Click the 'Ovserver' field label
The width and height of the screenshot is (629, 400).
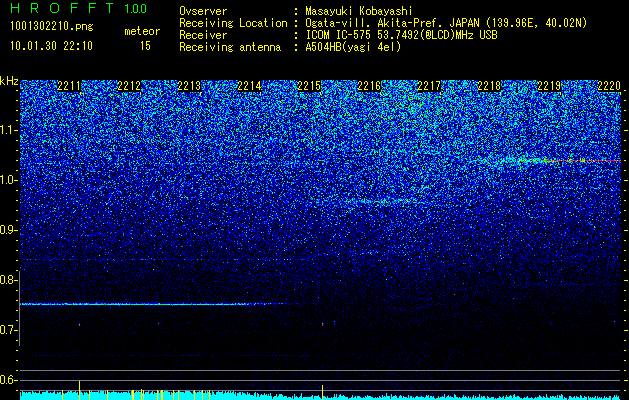click(203, 11)
